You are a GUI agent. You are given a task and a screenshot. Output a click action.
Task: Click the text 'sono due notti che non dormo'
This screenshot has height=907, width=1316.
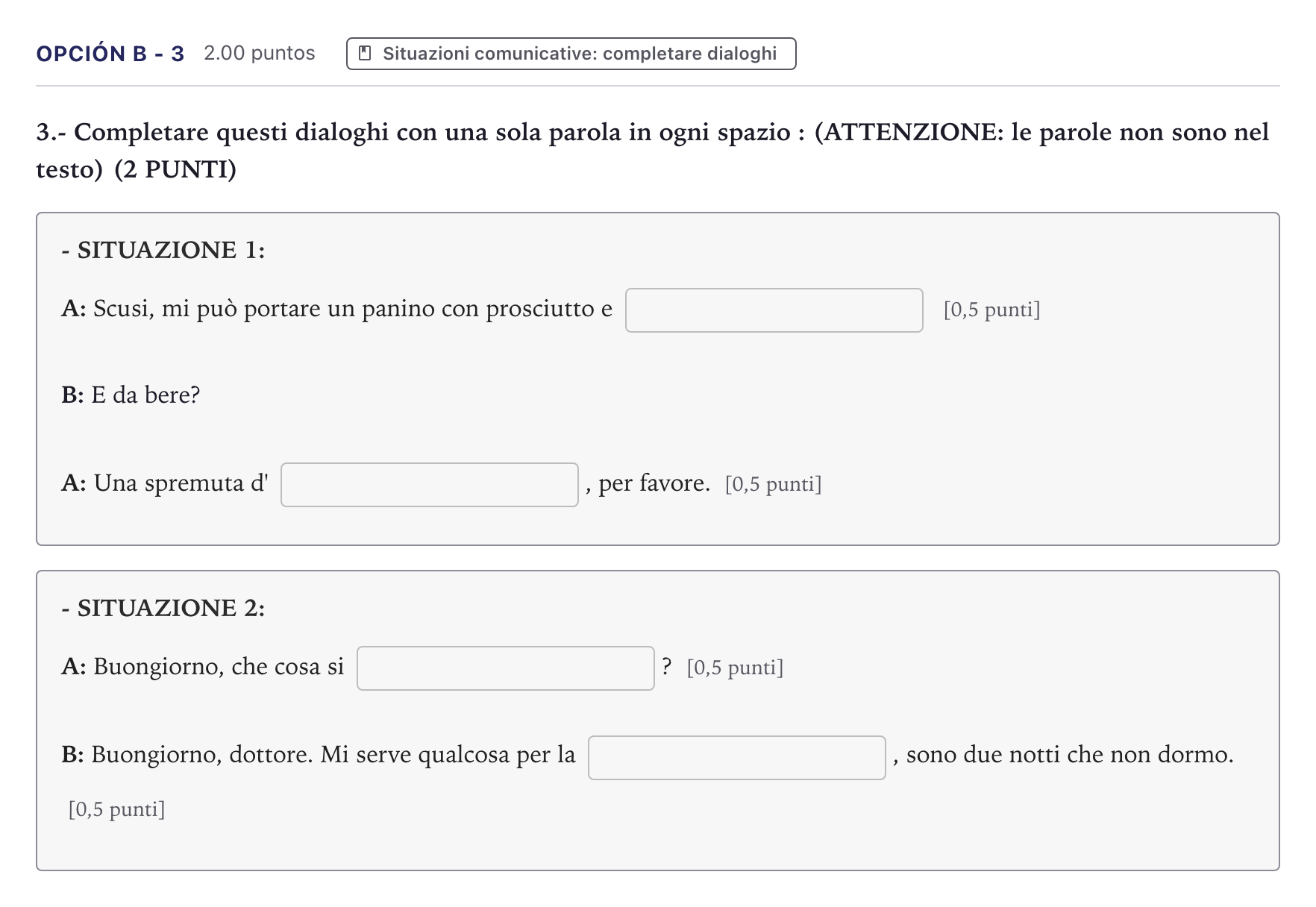(x=1069, y=755)
